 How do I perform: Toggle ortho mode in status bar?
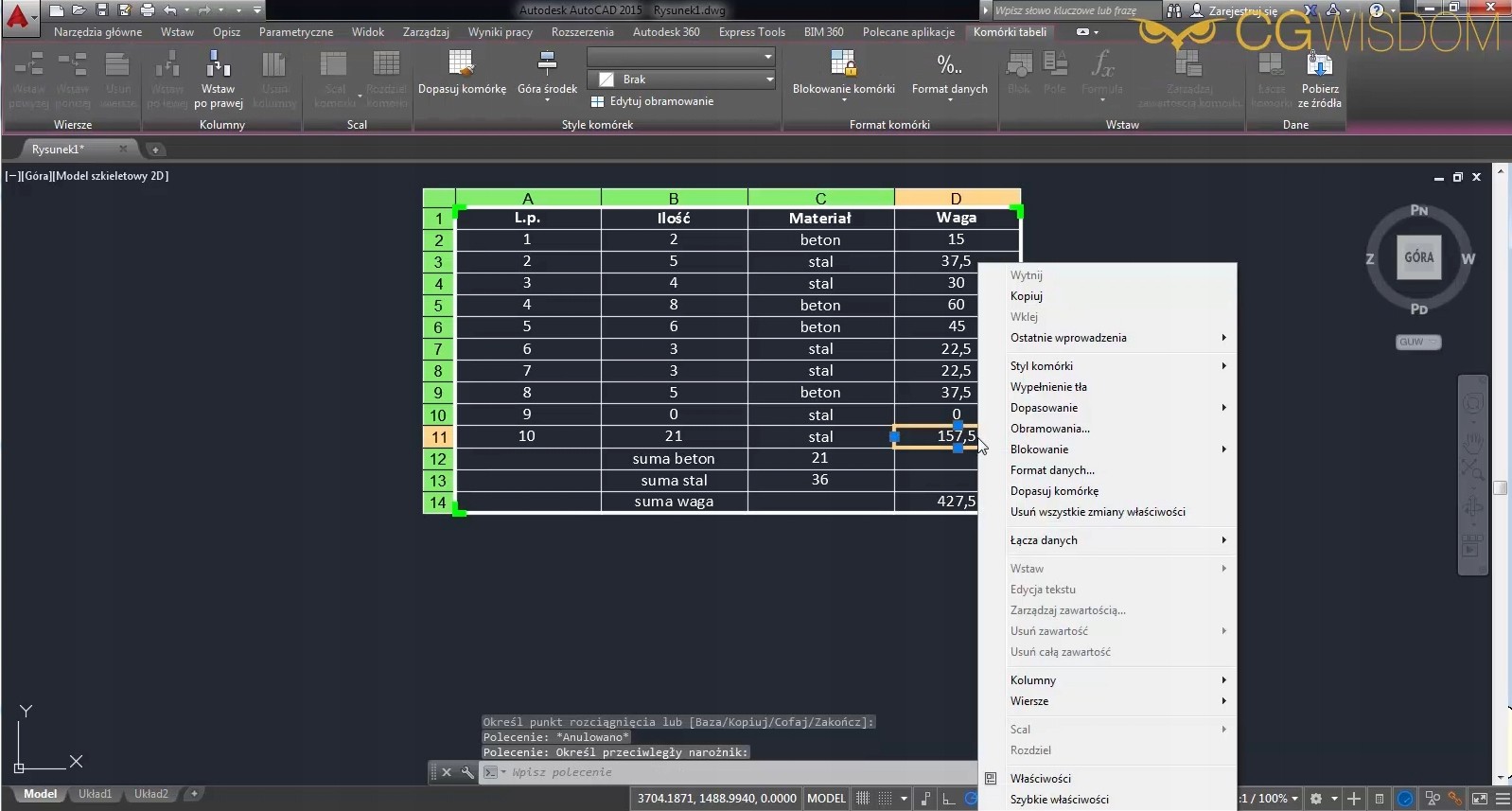point(949,799)
